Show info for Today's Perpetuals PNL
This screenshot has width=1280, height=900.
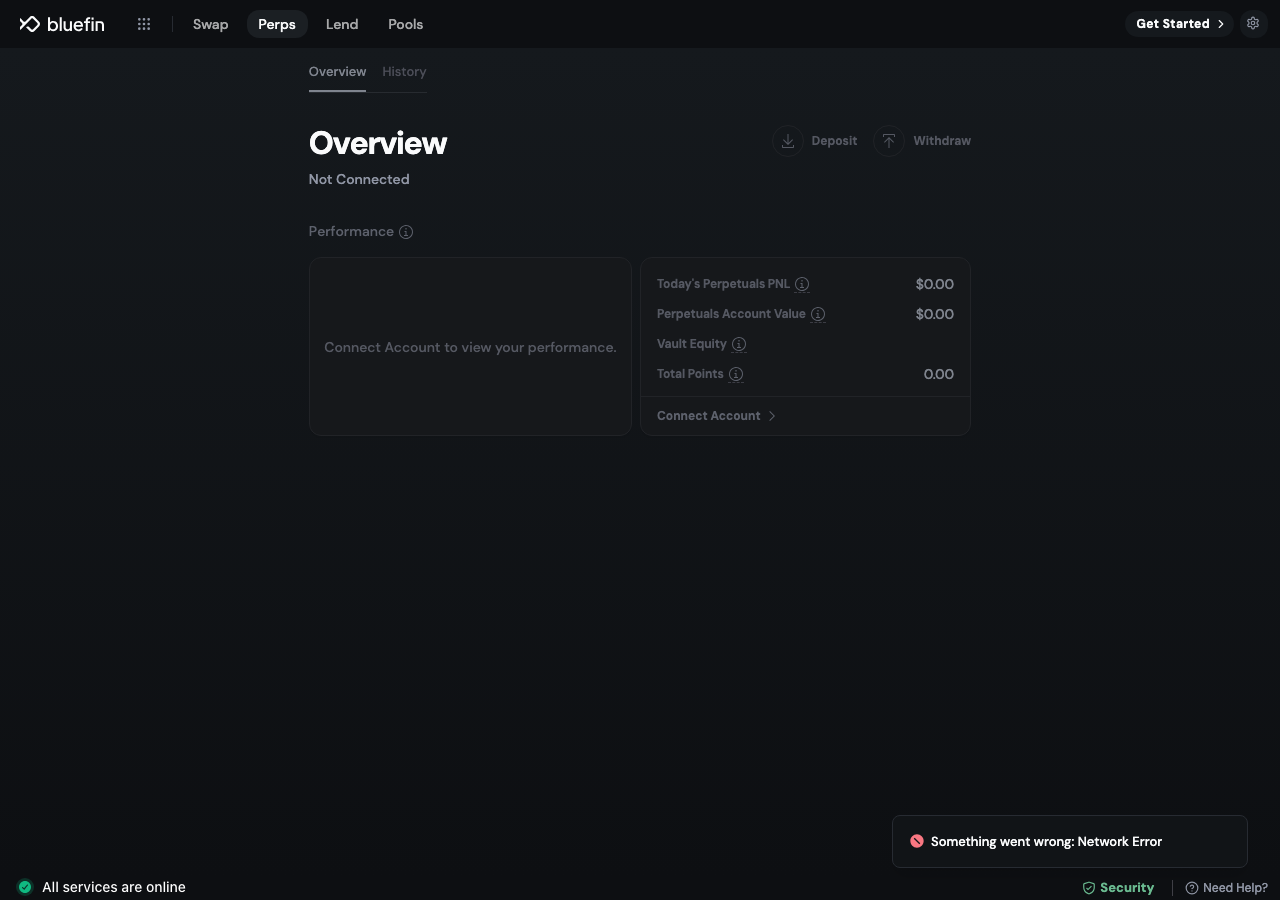pyautogui.click(x=802, y=284)
